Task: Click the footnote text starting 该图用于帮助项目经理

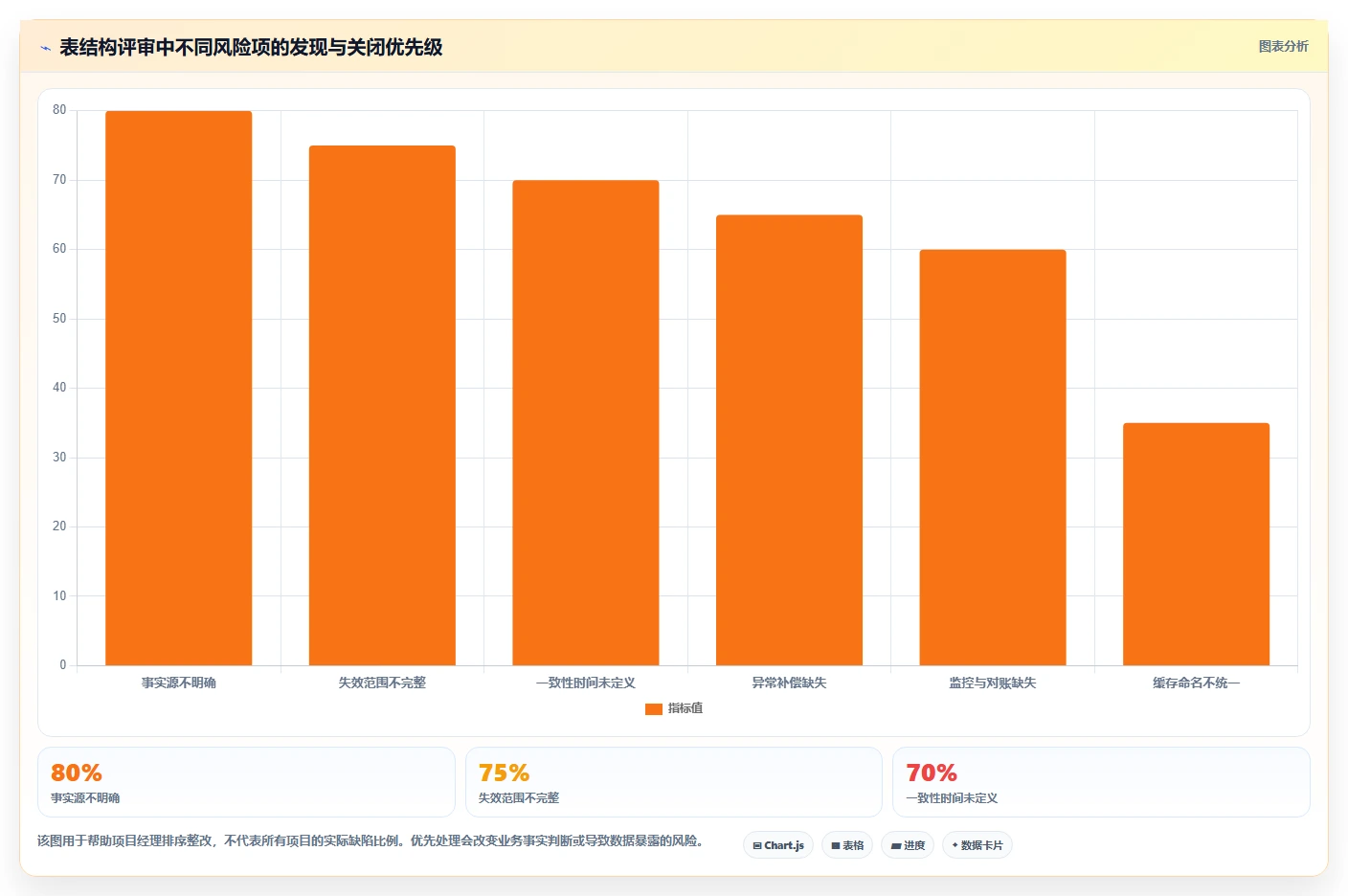Action: coord(372,840)
